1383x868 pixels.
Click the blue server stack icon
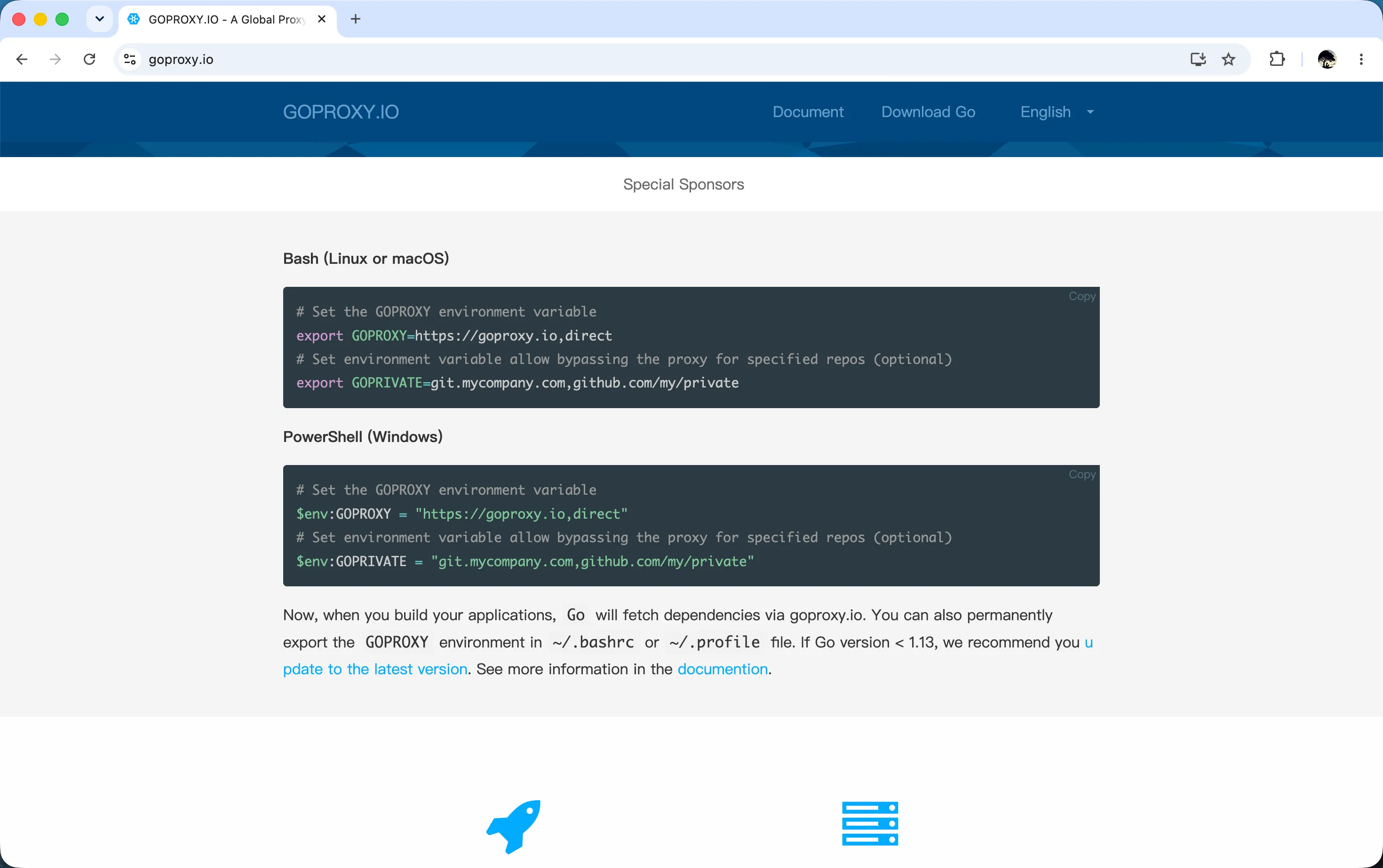(869, 823)
